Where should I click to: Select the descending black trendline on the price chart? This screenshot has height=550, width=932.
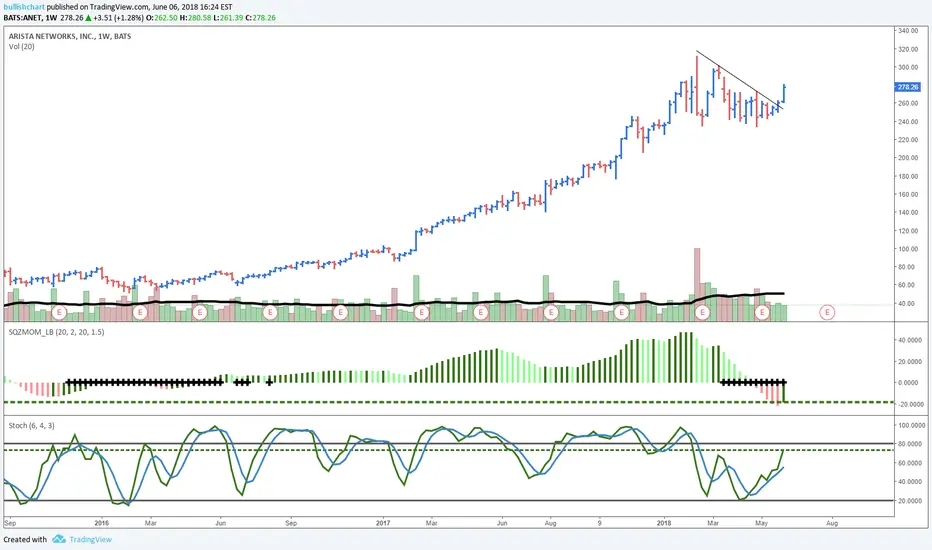pos(739,80)
